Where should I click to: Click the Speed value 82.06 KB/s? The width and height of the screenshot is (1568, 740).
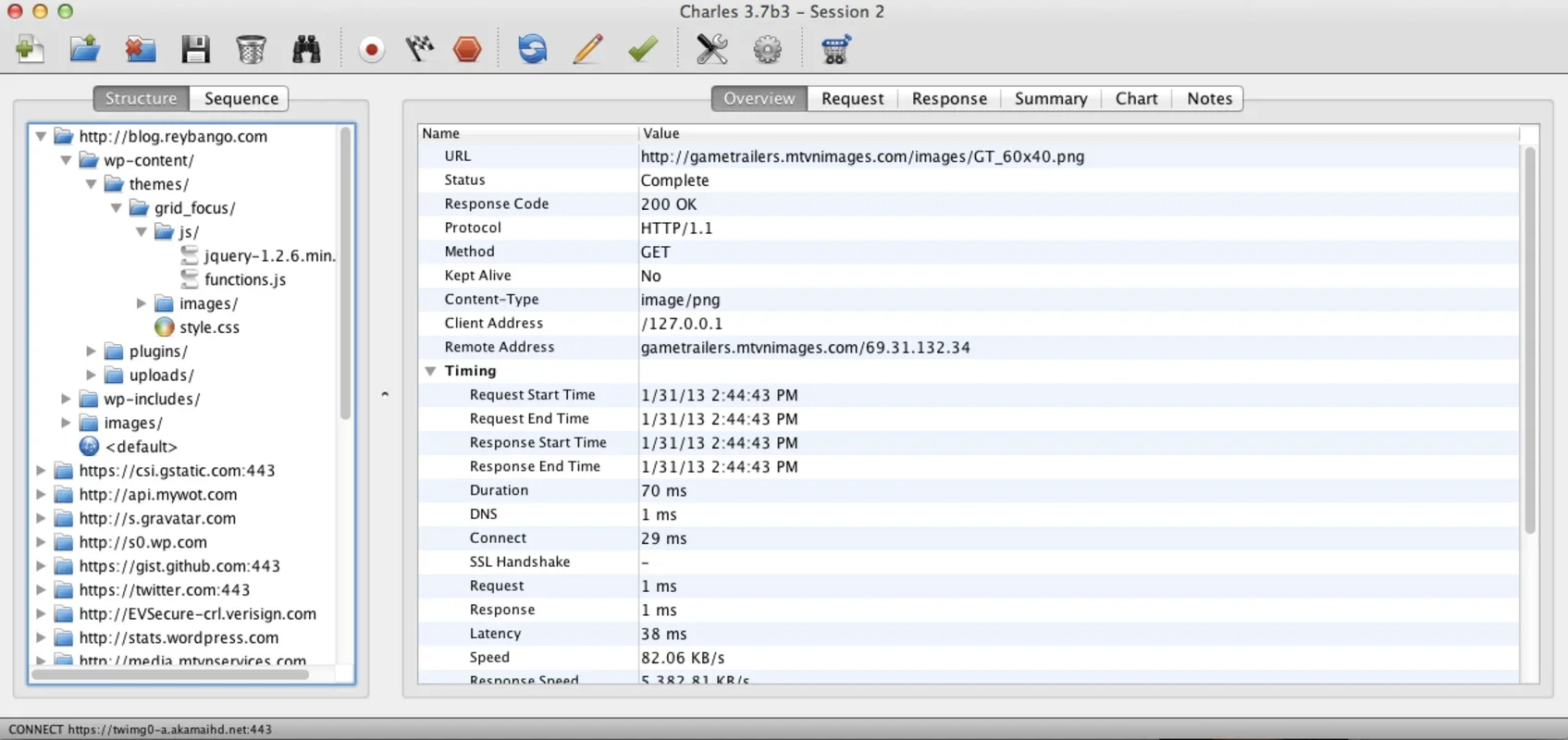(683, 658)
